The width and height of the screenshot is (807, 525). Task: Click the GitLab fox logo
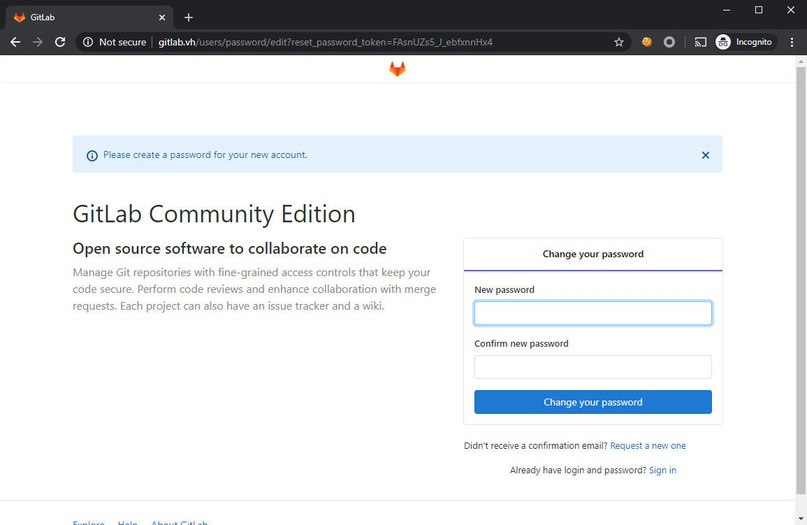[397, 69]
